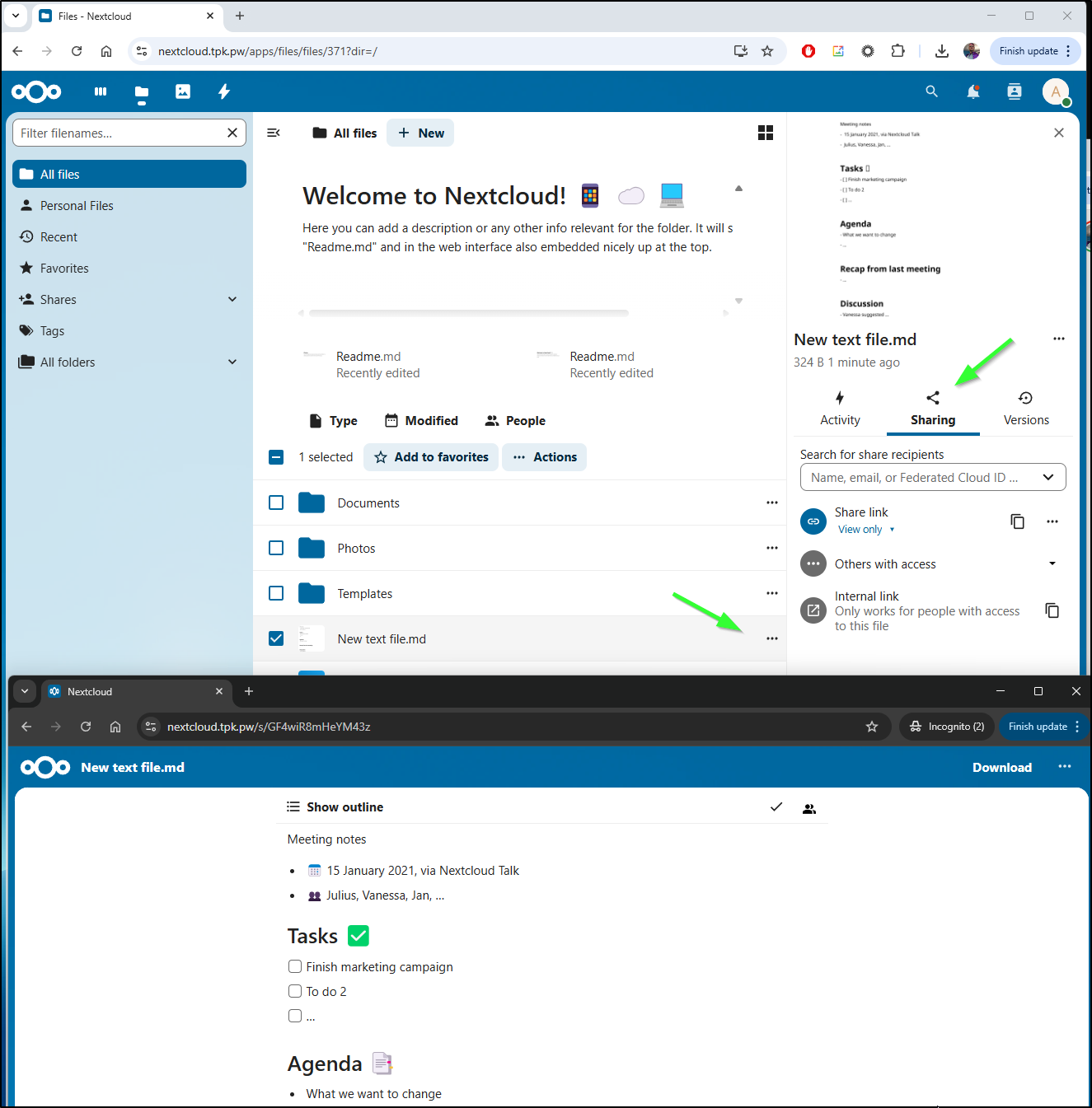Screen dimensions: 1092x1108
Task: Expand the Shares section in sidebar
Action: click(x=232, y=299)
